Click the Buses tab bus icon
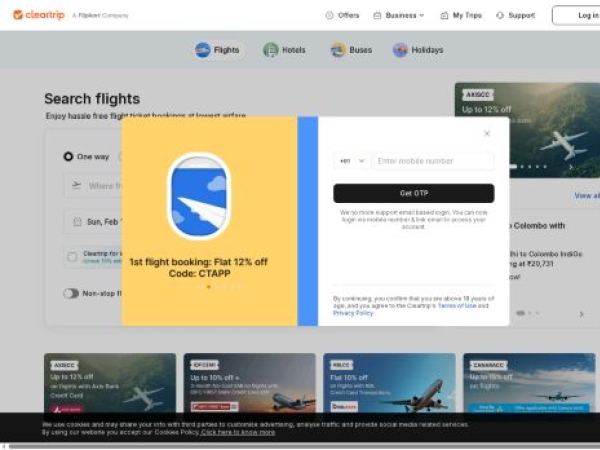 (338, 50)
